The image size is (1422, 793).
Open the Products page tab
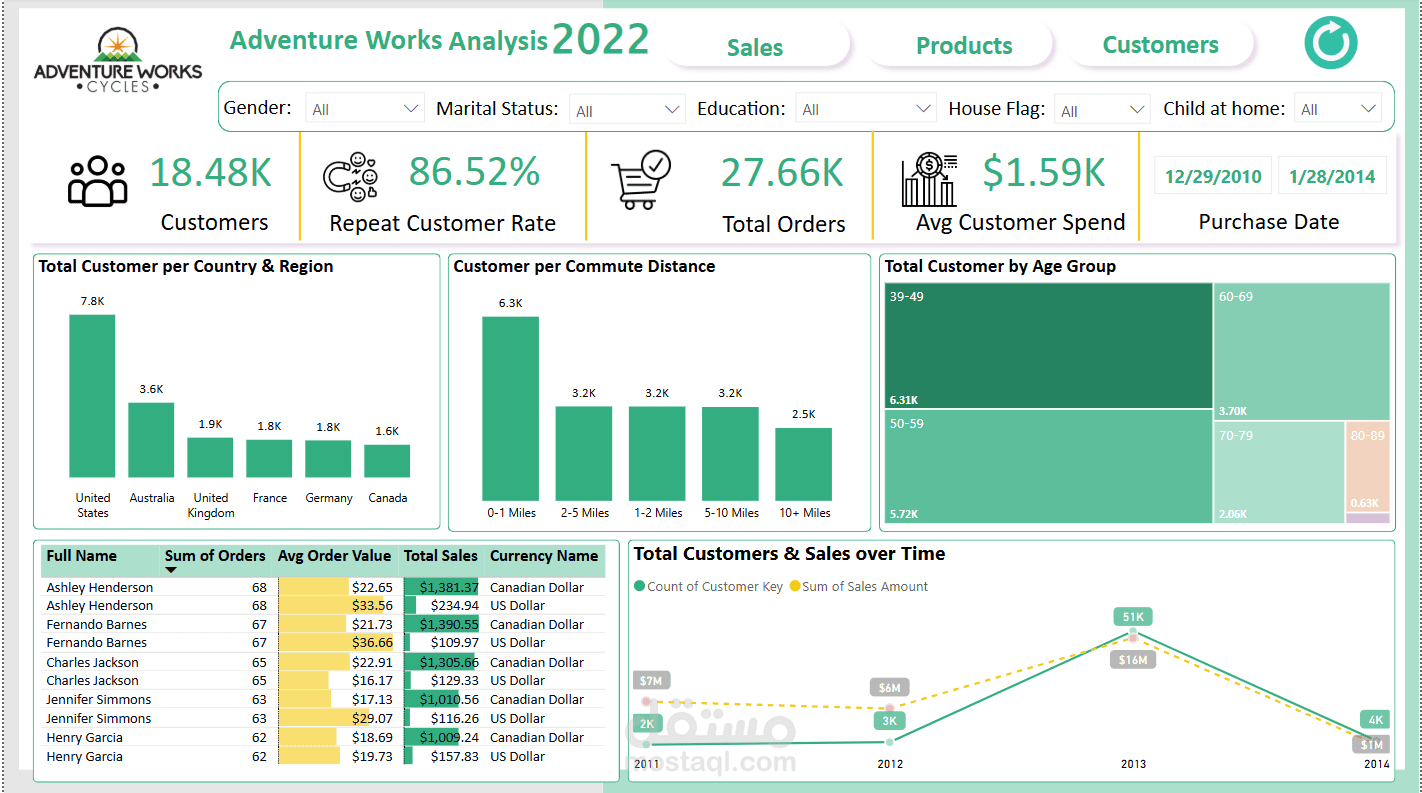[x=964, y=46]
